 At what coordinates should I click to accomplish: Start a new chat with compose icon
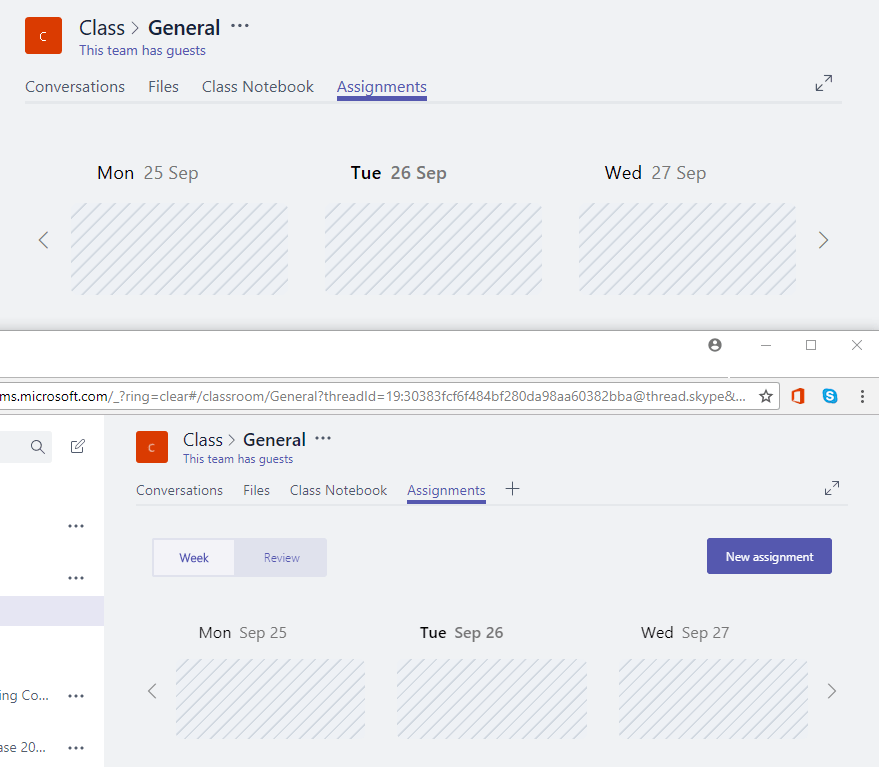click(x=77, y=446)
